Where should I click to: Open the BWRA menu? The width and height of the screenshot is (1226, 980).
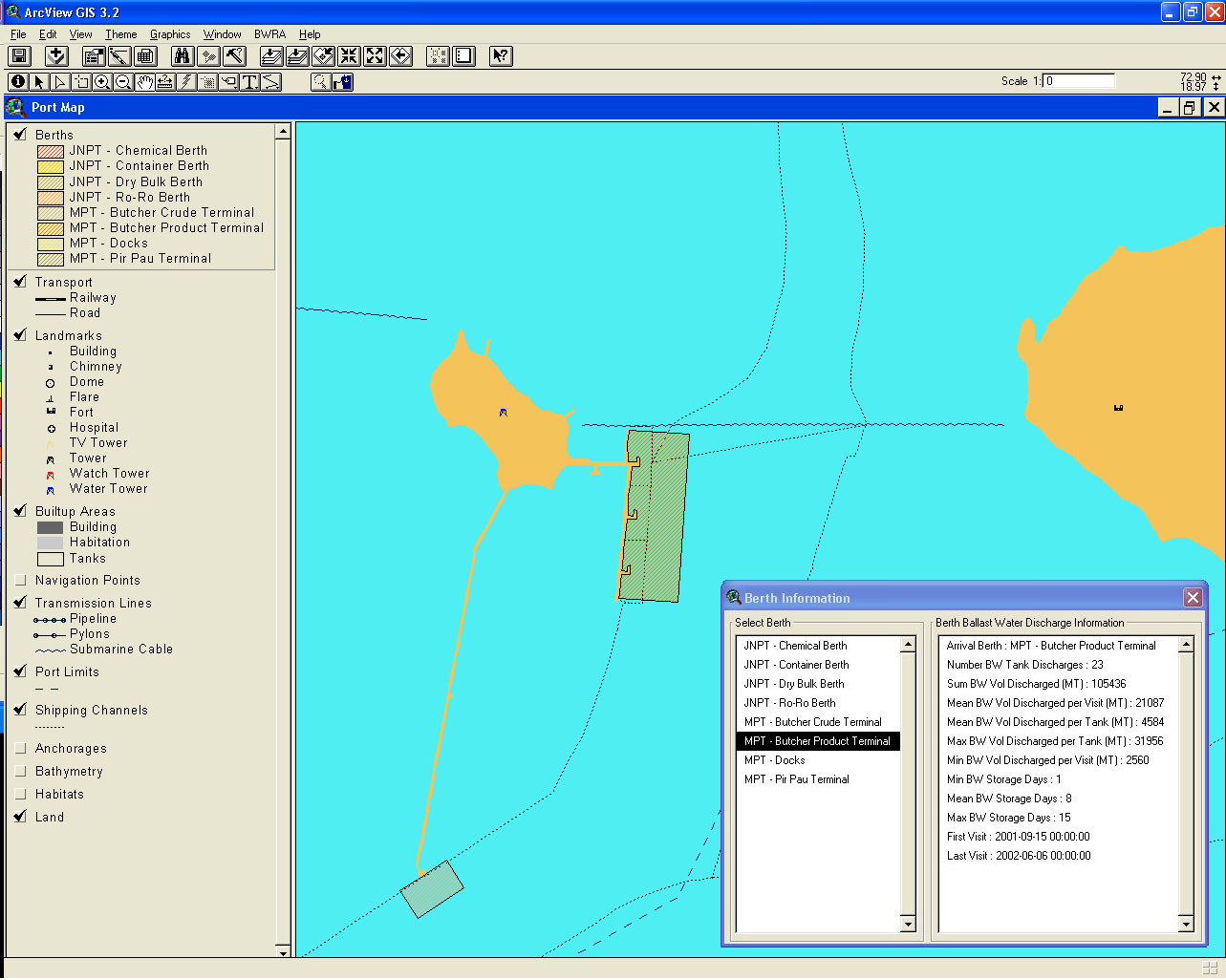[269, 34]
